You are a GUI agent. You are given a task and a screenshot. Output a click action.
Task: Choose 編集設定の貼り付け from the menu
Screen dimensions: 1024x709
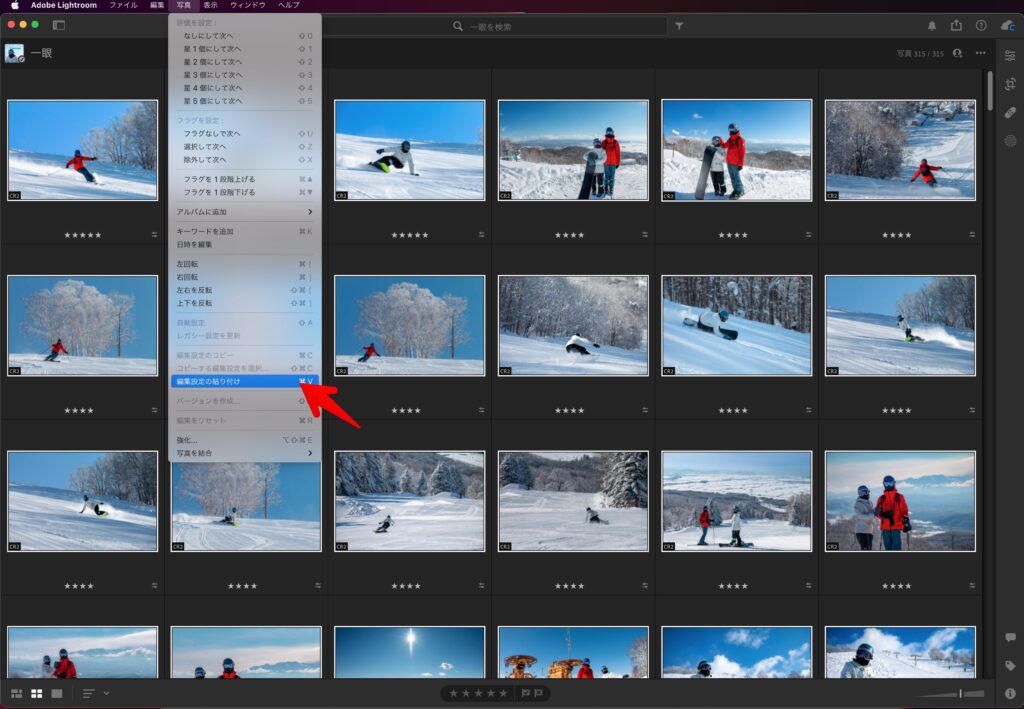click(244, 381)
